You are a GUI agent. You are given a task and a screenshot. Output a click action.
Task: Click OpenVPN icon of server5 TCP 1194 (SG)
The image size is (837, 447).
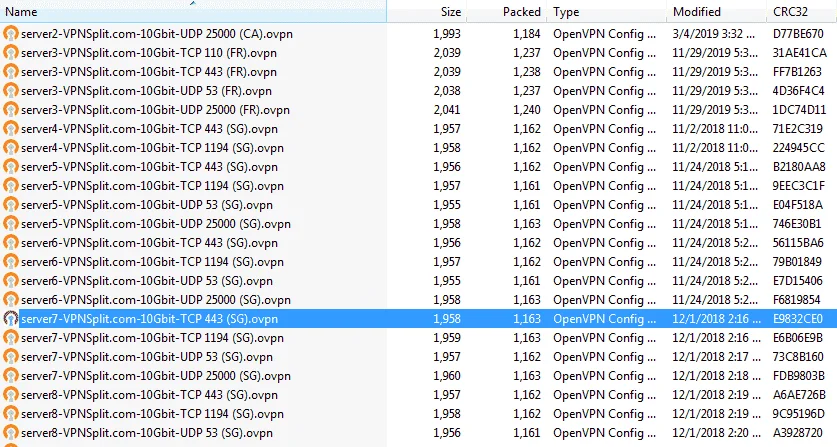[x=11, y=186]
